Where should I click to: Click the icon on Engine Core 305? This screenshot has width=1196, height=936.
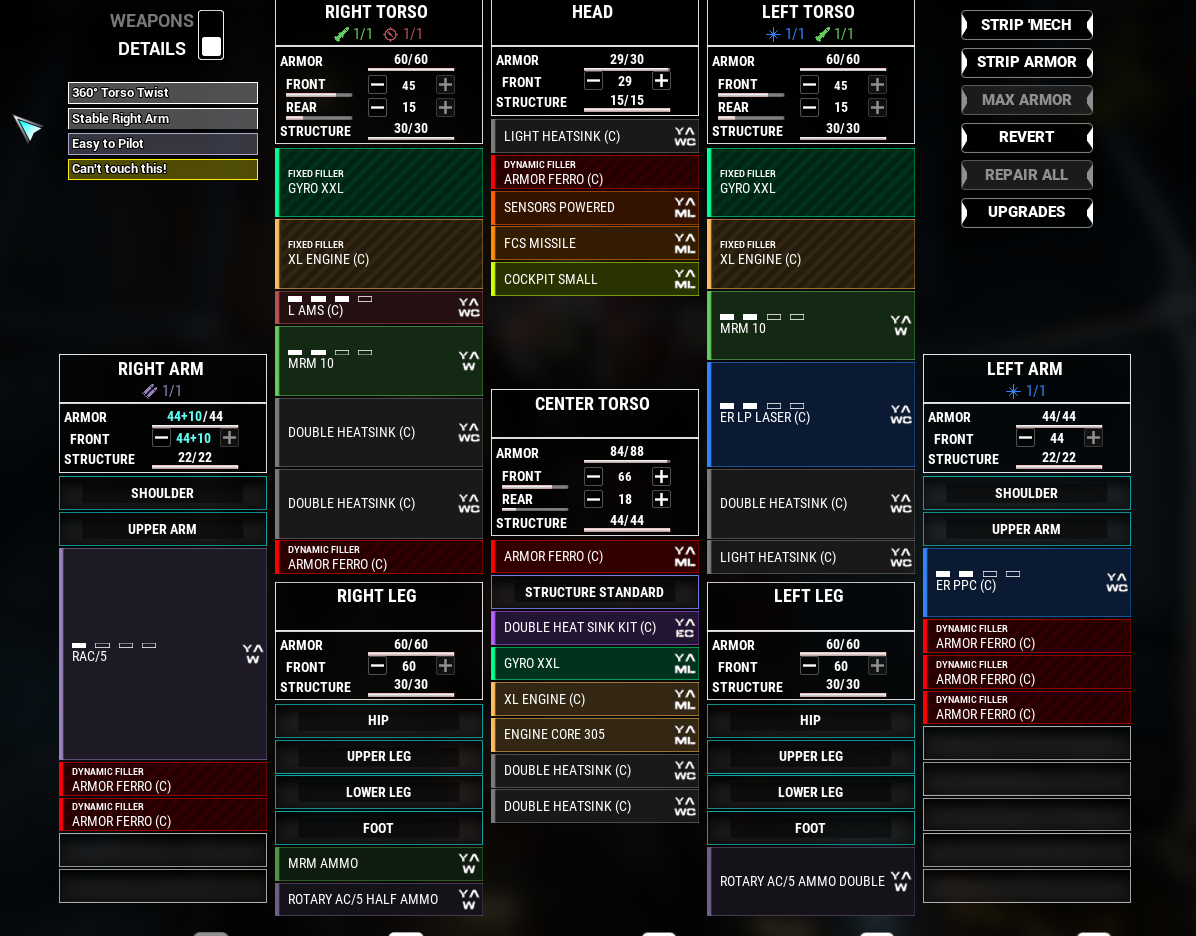coord(685,735)
